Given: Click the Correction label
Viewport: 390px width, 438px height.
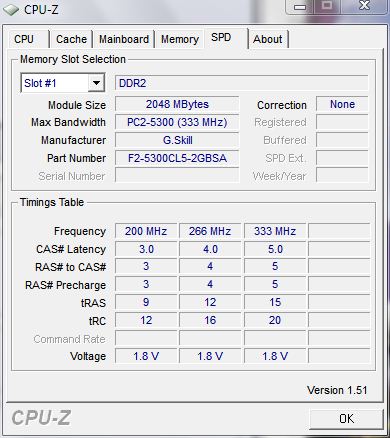Looking at the screenshot, I should 282,105.
